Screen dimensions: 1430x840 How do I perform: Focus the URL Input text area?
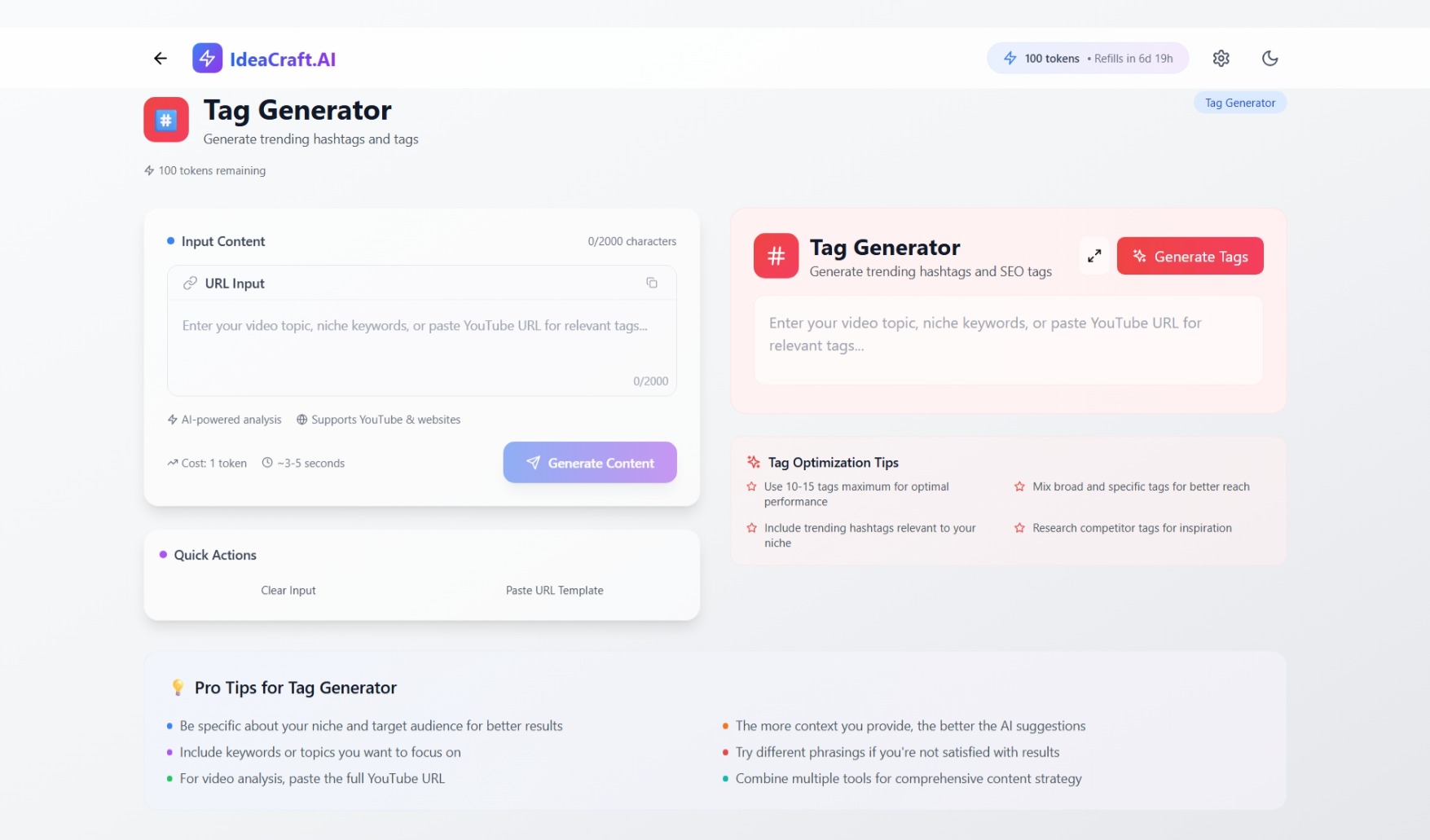click(x=421, y=346)
